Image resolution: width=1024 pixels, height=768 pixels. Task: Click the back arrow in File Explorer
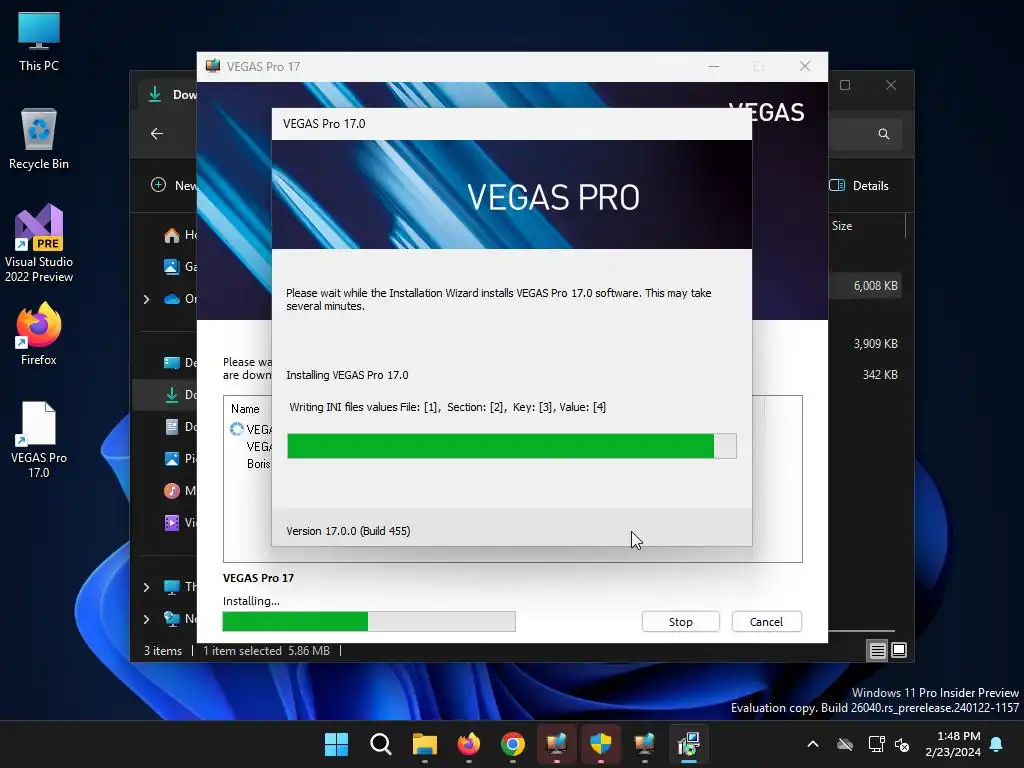157,134
